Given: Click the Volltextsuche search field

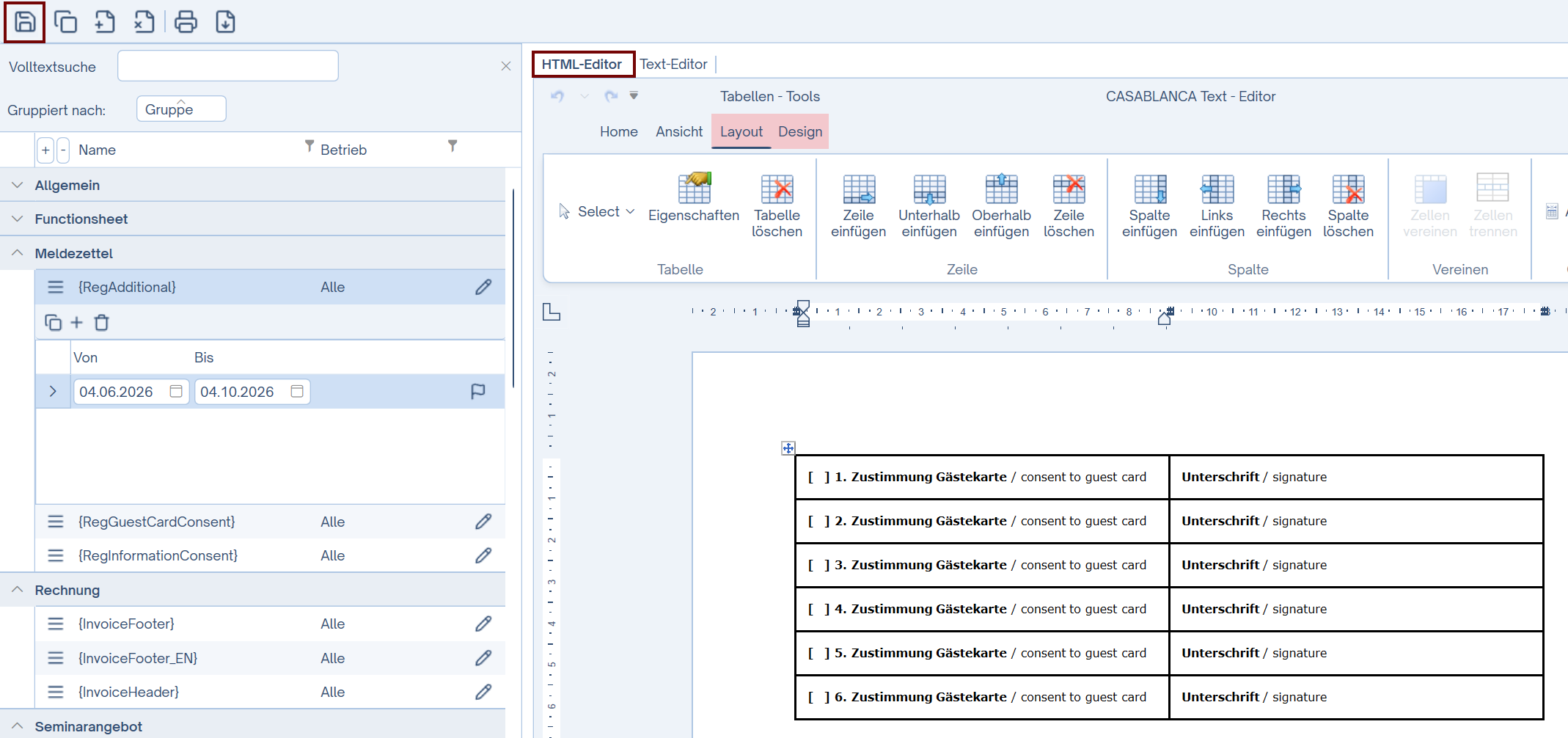Looking at the screenshot, I should (227, 66).
